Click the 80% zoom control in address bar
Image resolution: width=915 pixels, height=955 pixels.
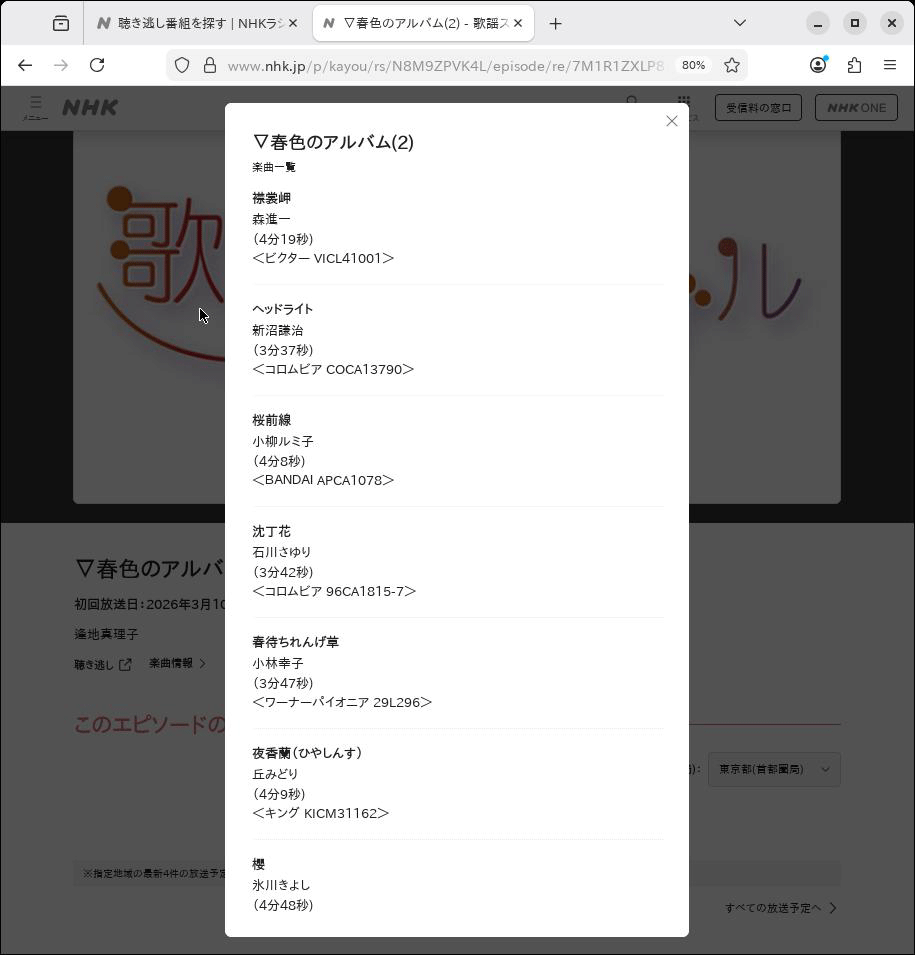[696, 65]
